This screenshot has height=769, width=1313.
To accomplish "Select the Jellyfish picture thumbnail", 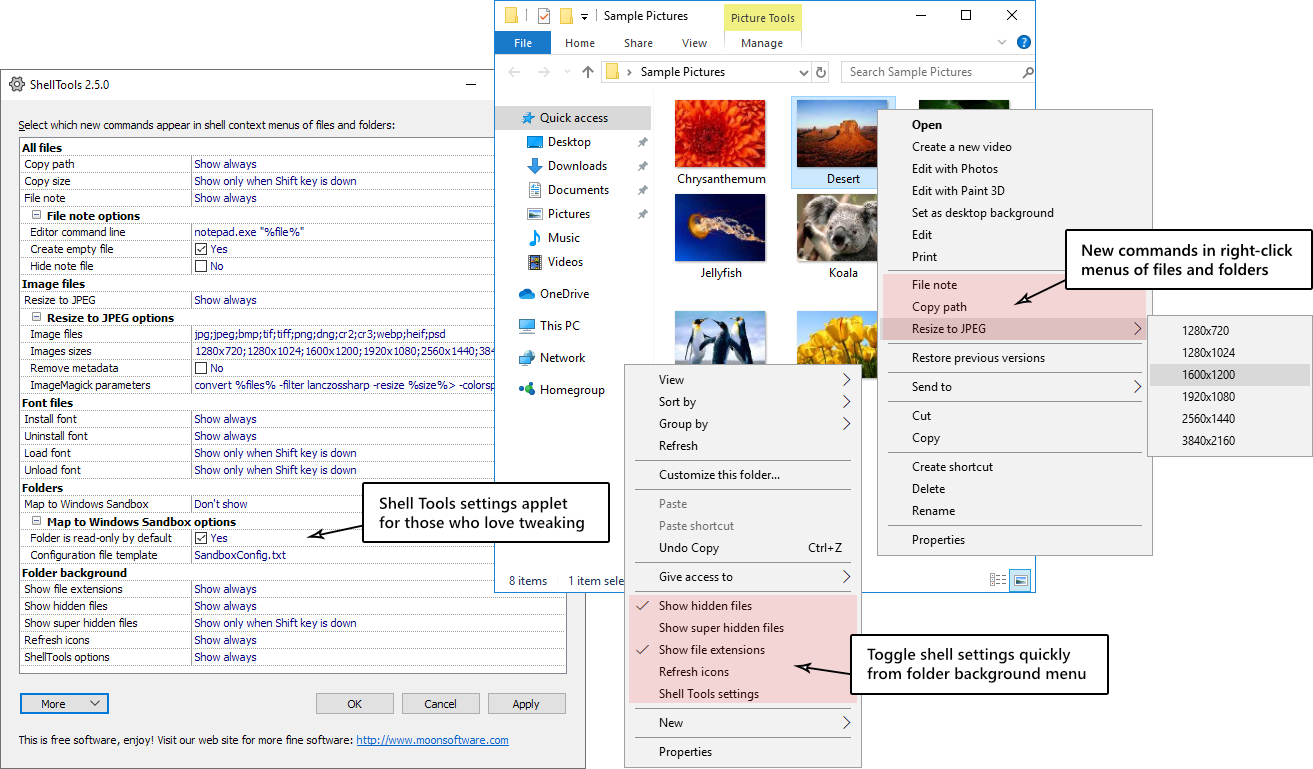I will coord(721,228).
